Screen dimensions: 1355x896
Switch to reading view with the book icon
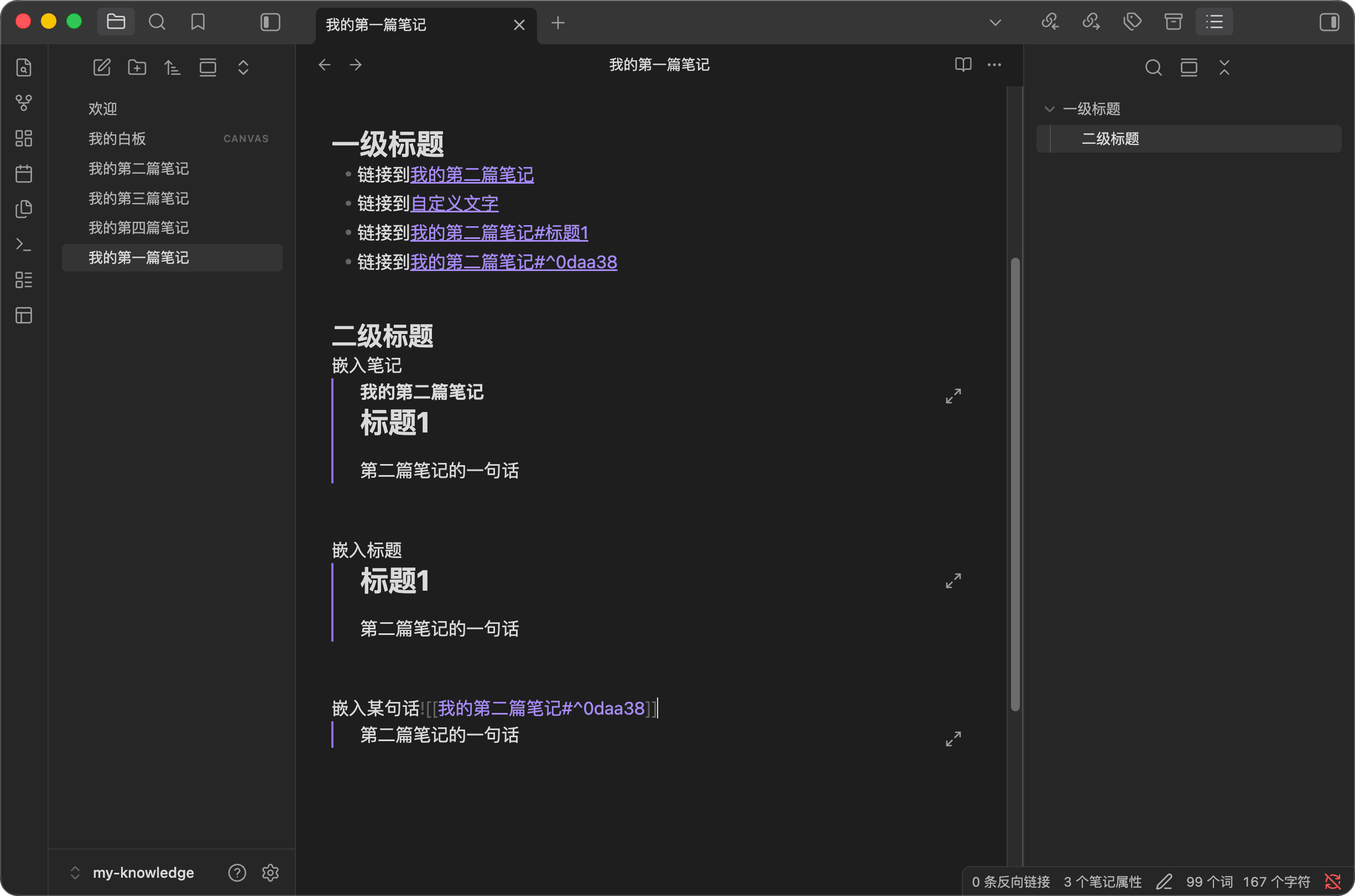(962, 65)
